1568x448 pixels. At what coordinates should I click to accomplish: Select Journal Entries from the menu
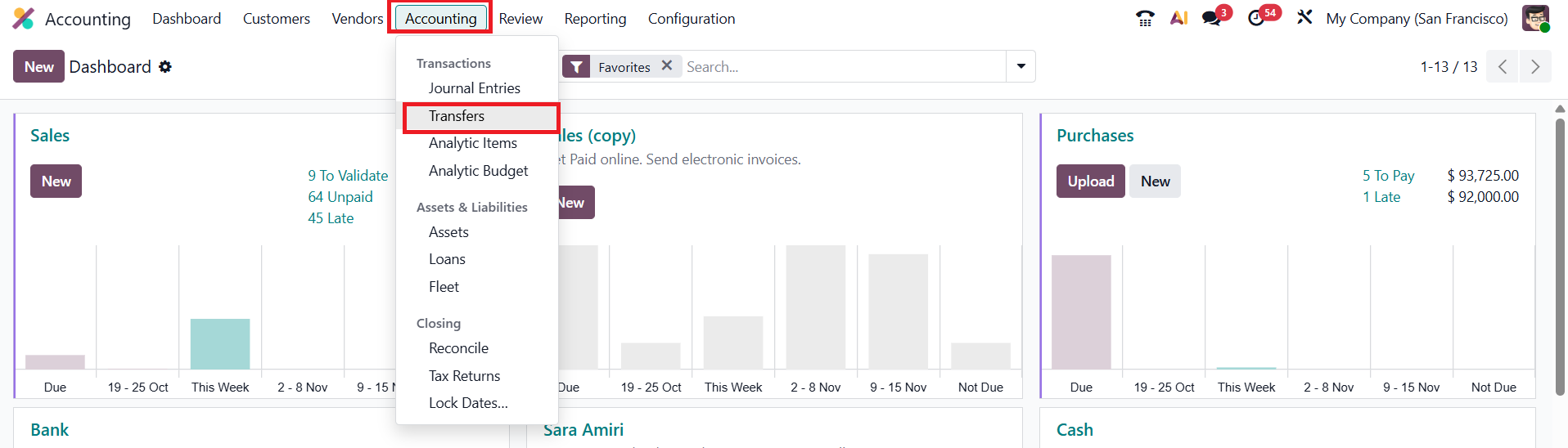474,88
